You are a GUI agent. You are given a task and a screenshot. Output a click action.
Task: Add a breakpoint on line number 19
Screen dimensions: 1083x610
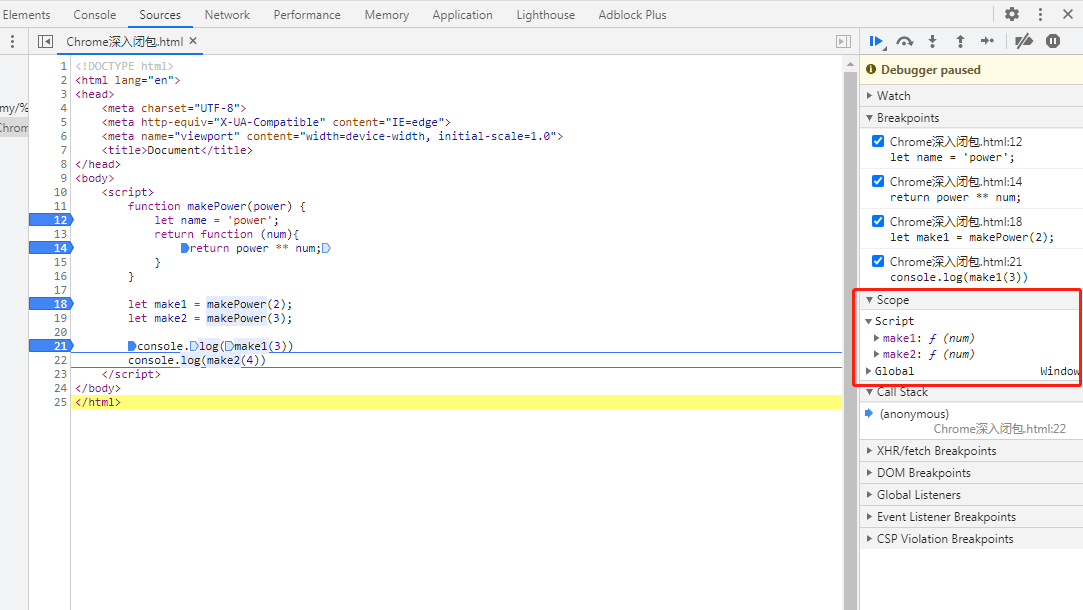(x=60, y=318)
